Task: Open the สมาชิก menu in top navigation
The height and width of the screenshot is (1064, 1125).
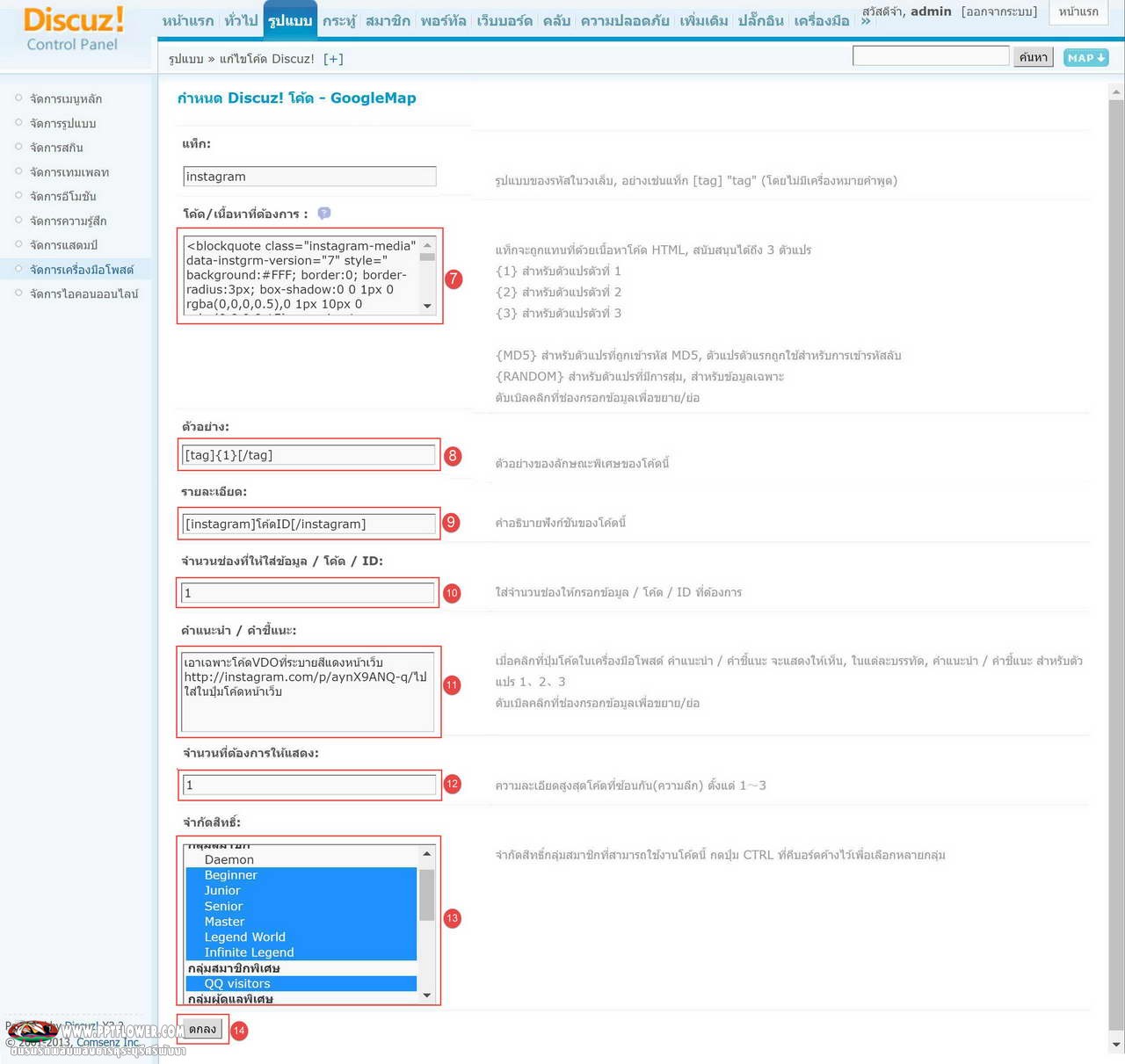Action: click(x=388, y=21)
